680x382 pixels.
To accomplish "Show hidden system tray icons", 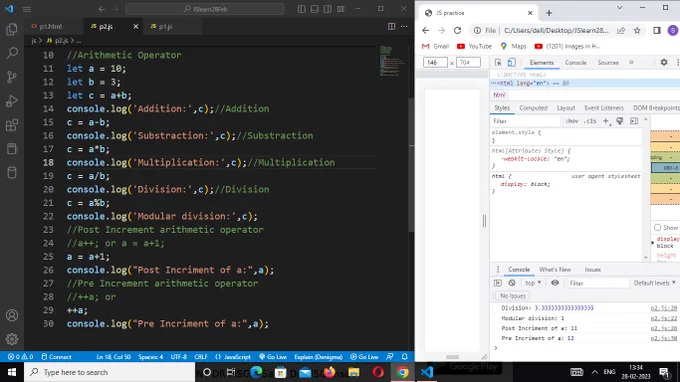I will 595,372.
